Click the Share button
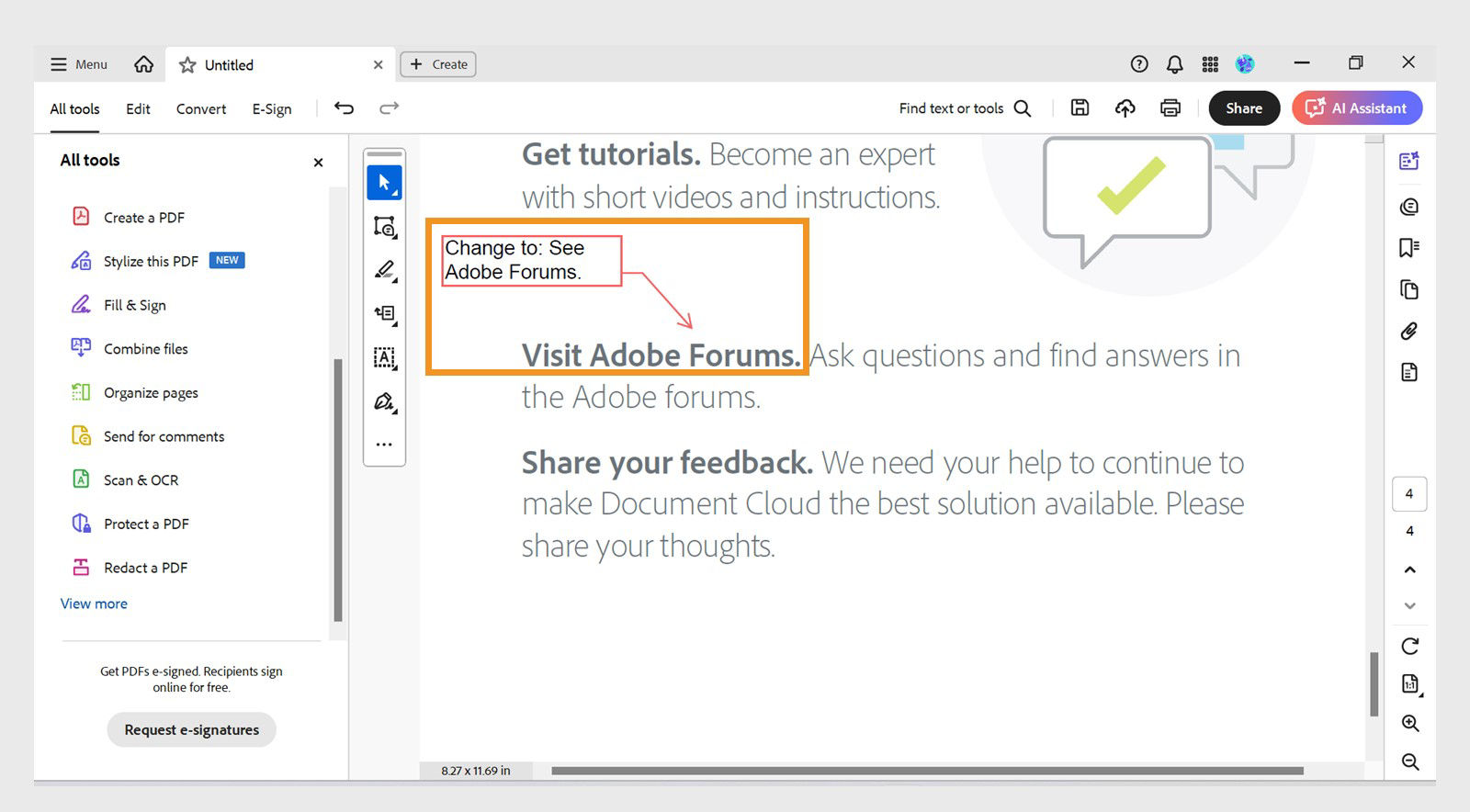Viewport: 1470px width, 812px height. 1244,108
